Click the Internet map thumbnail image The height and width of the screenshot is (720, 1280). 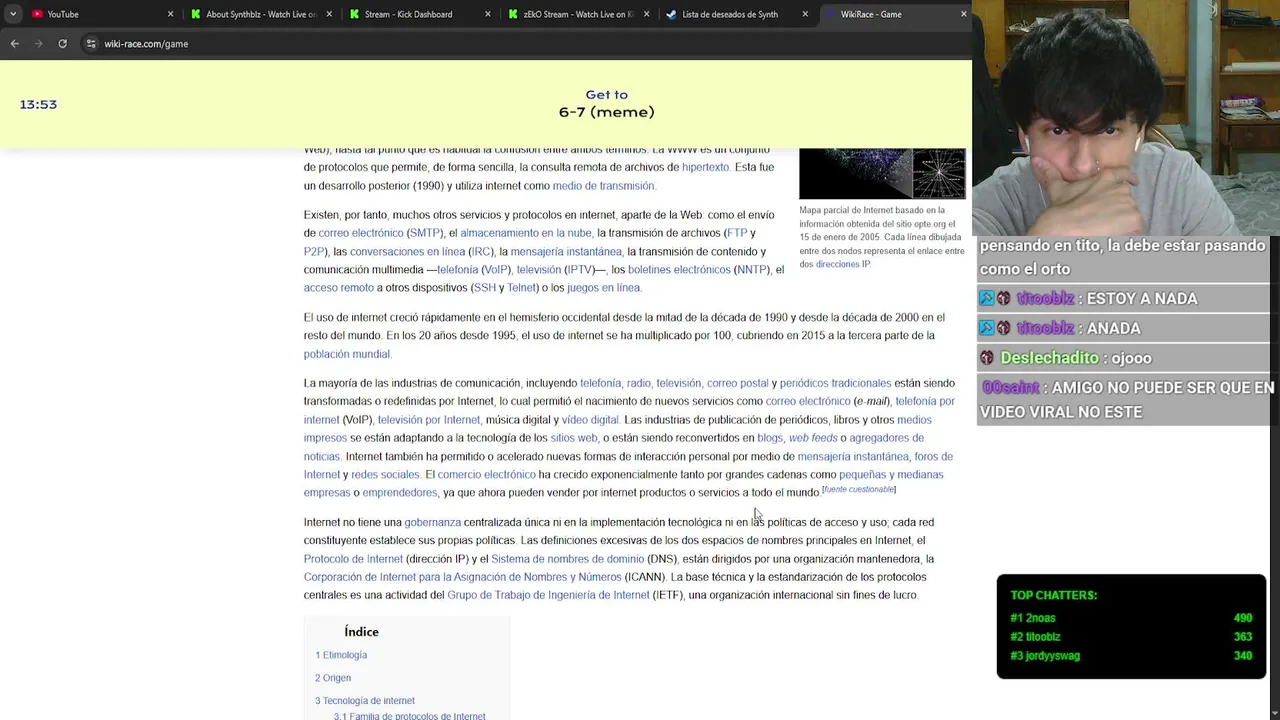pyautogui.click(x=882, y=173)
